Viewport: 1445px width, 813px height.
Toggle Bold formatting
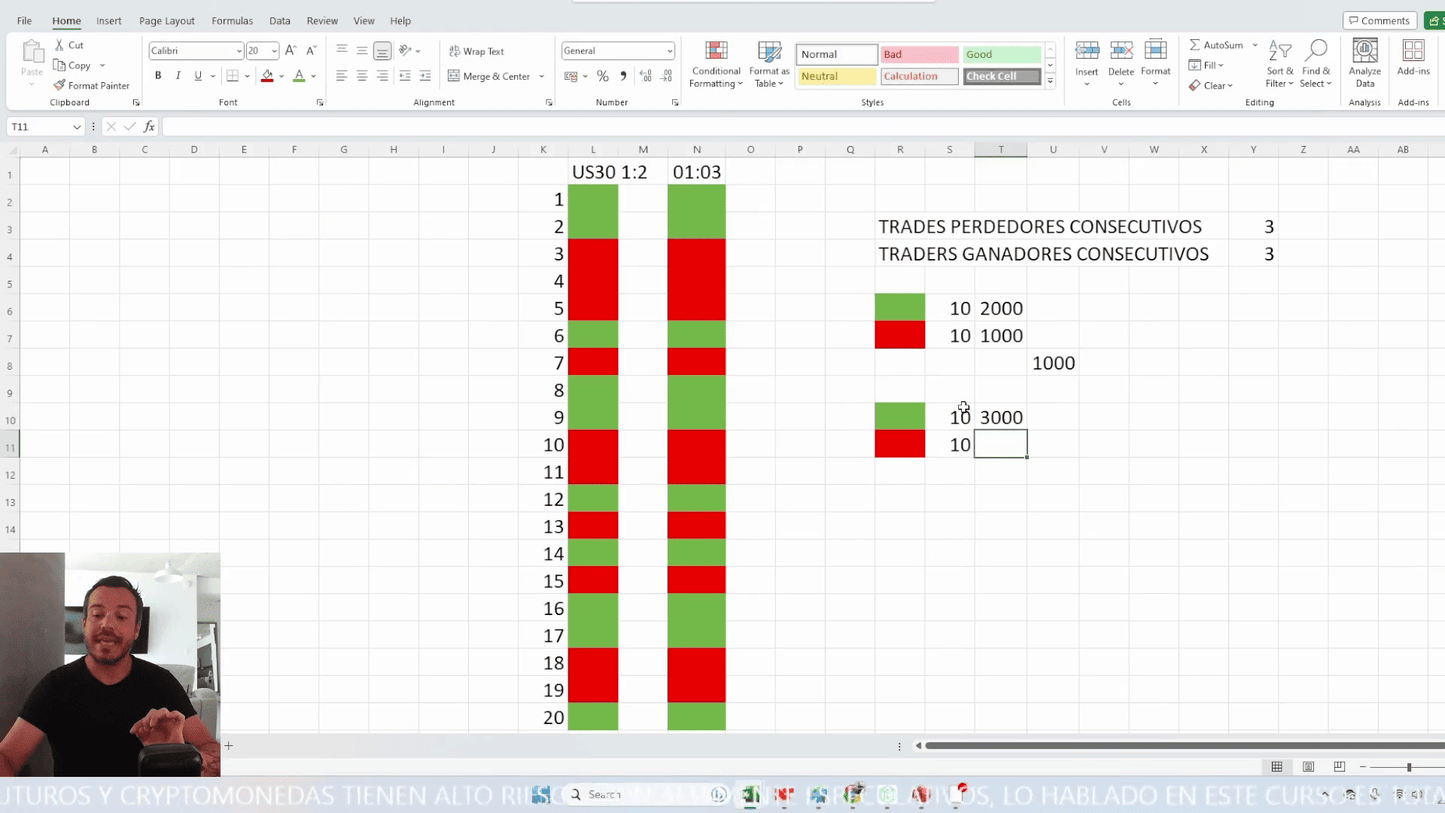[158, 76]
